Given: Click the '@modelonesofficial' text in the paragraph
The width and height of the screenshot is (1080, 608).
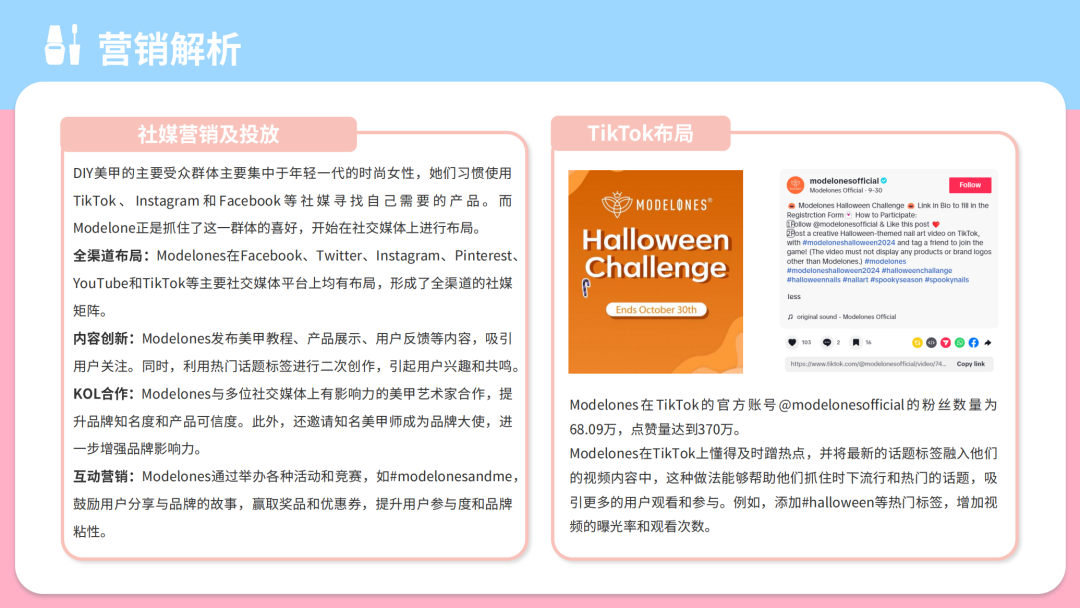Looking at the screenshot, I should (x=841, y=405).
